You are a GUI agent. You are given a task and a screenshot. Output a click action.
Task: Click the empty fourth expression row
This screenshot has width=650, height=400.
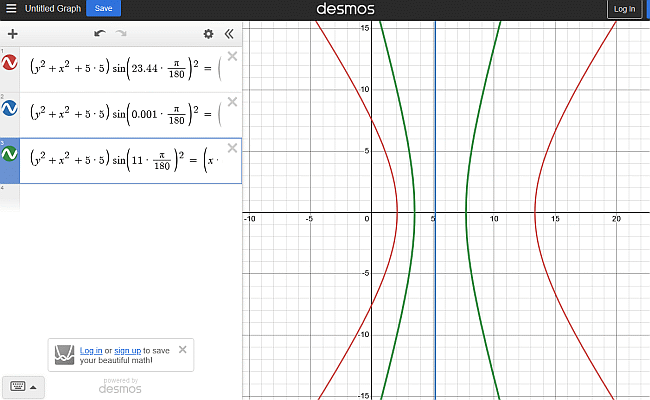click(x=120, y=196)
